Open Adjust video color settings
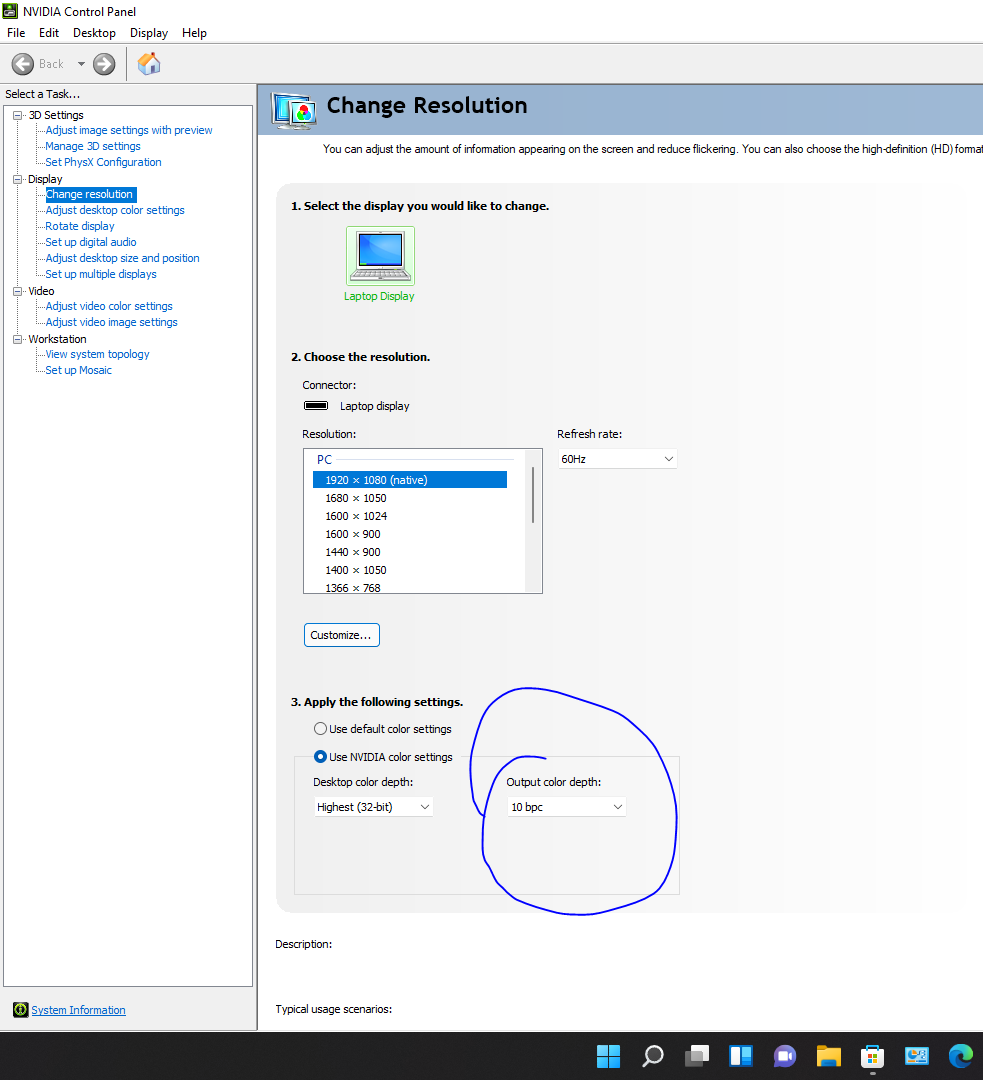The height and width of the screenshot is (1080, 983). [109, 306]
